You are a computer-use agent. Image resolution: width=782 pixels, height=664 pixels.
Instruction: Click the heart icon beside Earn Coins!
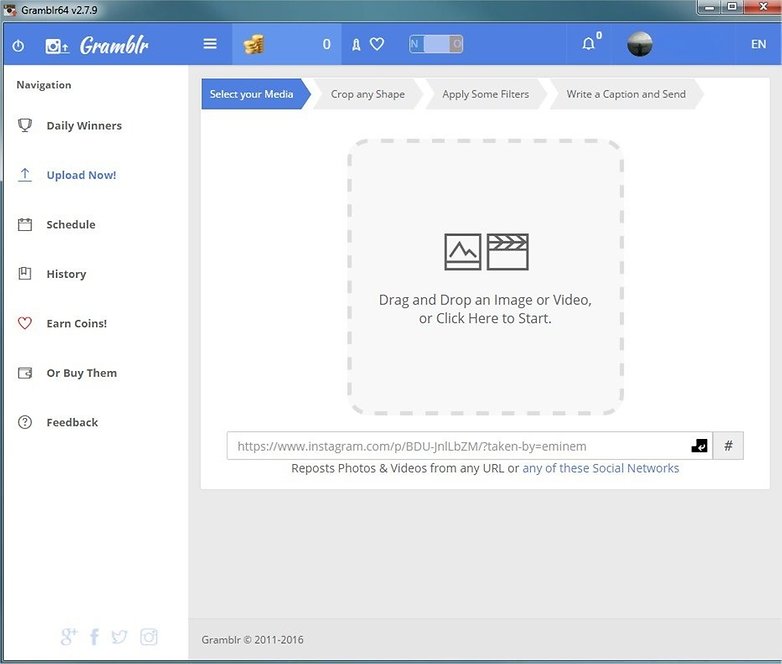point(25,323)
